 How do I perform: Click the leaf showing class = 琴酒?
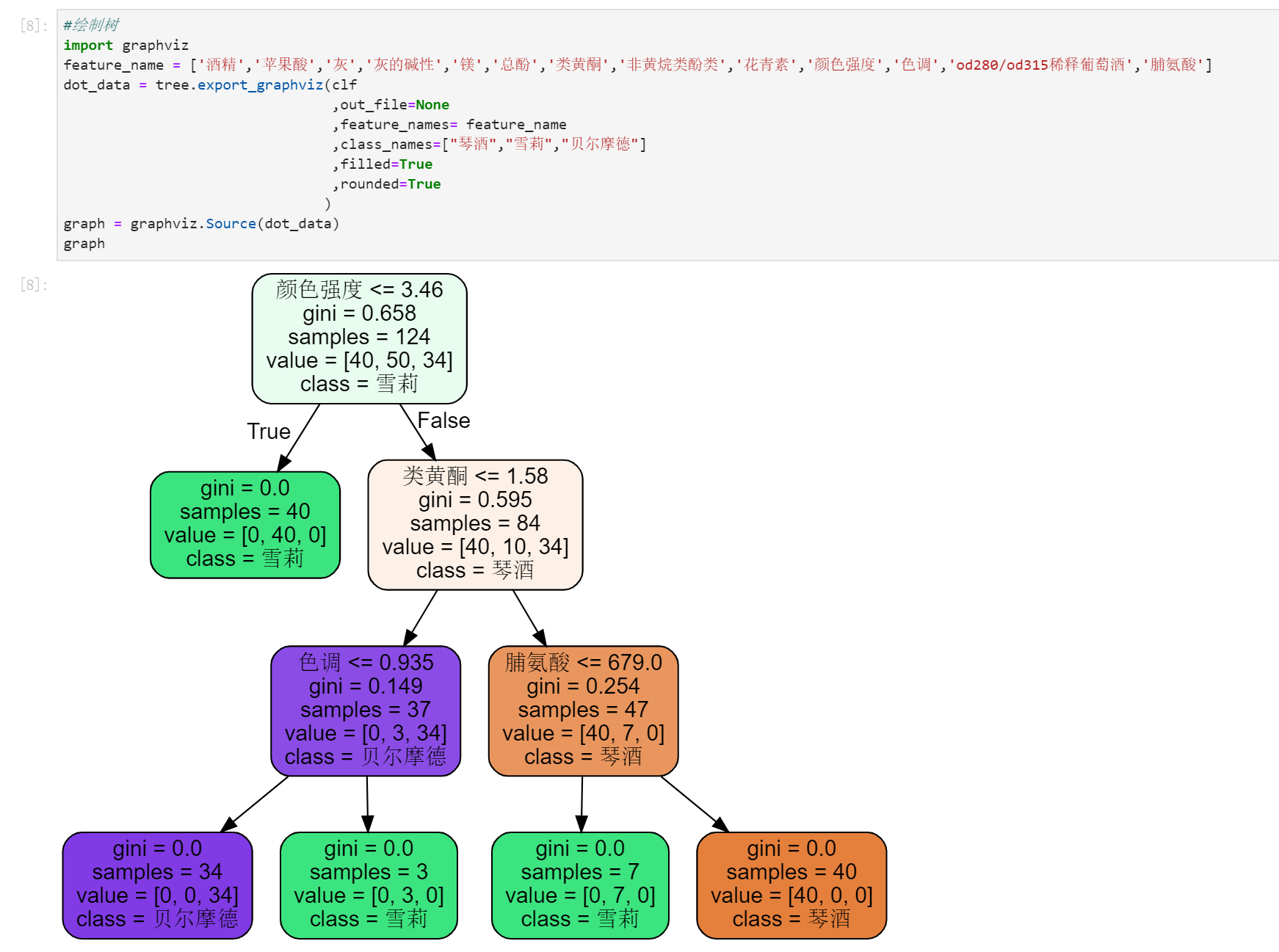tap(790, 883)
